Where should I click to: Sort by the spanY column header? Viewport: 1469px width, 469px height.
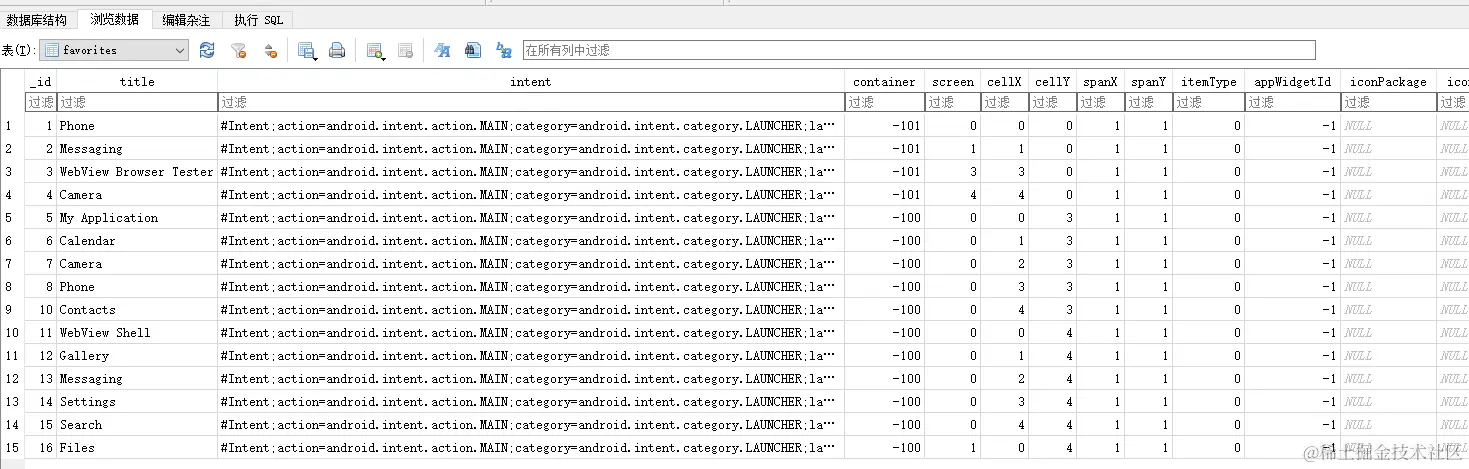pyautogui.click(x=1148, y=82)
